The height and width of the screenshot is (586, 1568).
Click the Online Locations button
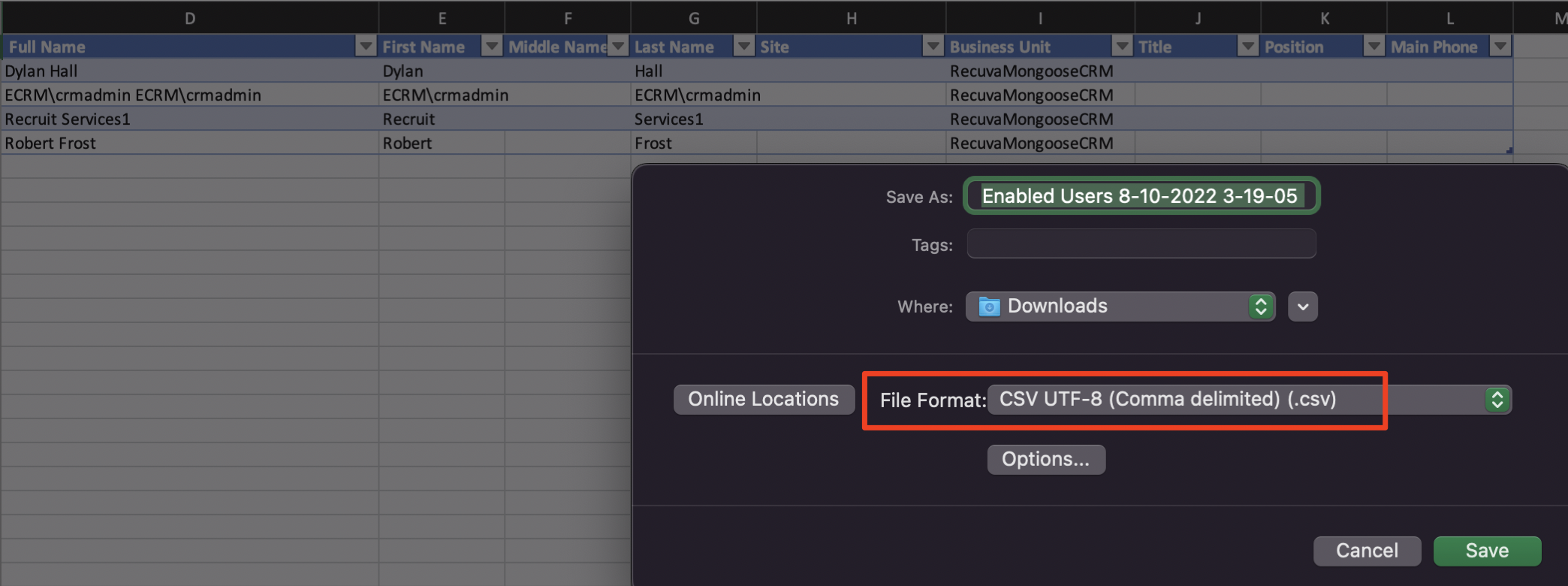763,399
